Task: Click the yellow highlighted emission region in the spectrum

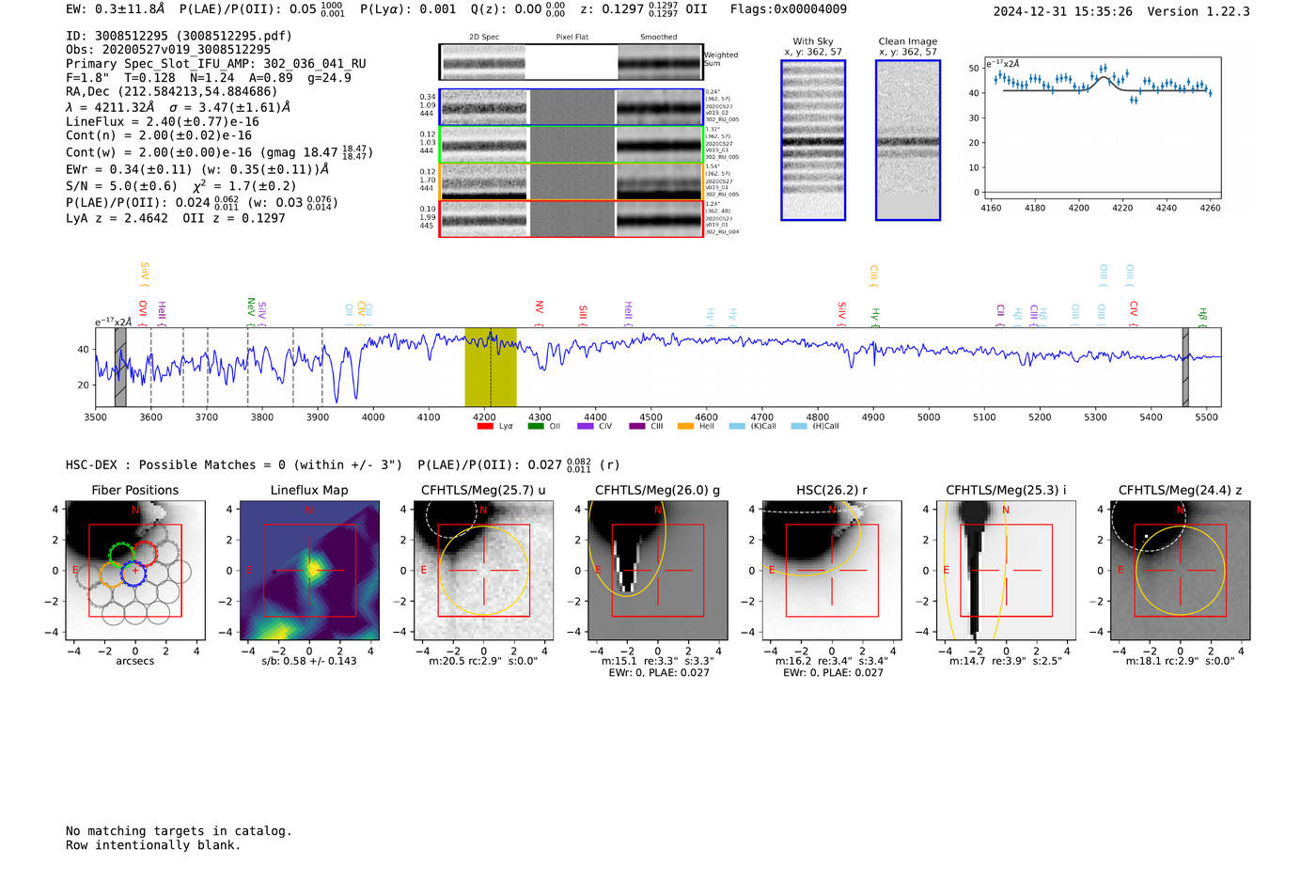Action: pos(491,367)
